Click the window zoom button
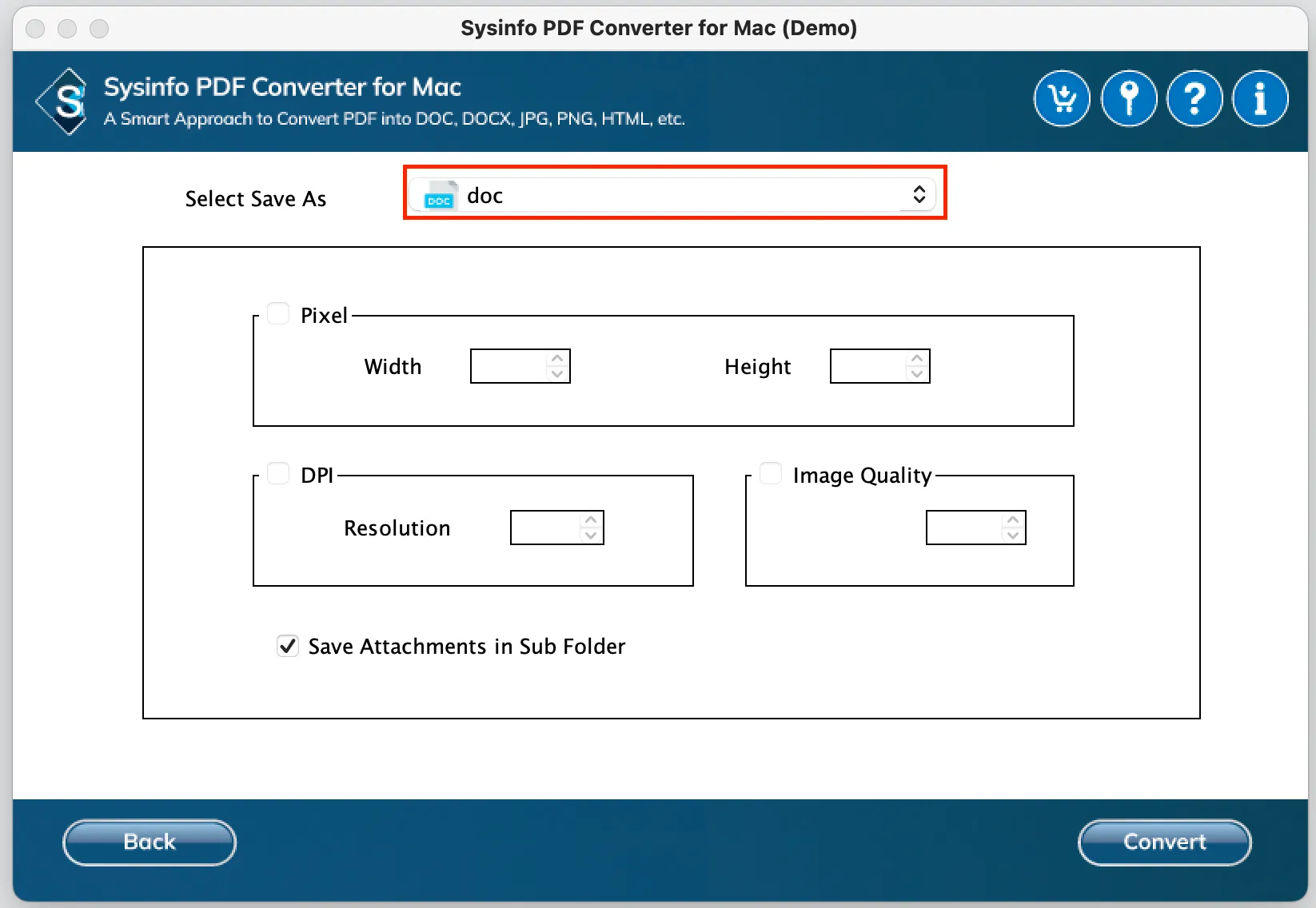Screen dimensions: 1316x908 [x=99, y=29]
